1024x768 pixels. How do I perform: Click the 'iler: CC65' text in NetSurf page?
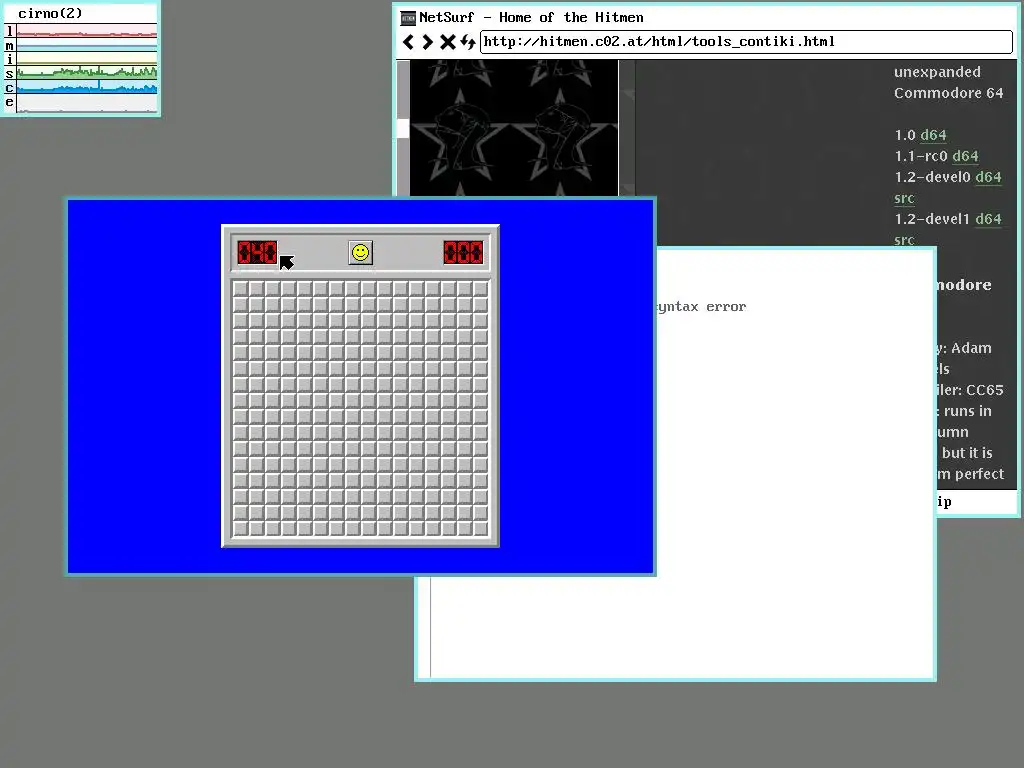970,391
